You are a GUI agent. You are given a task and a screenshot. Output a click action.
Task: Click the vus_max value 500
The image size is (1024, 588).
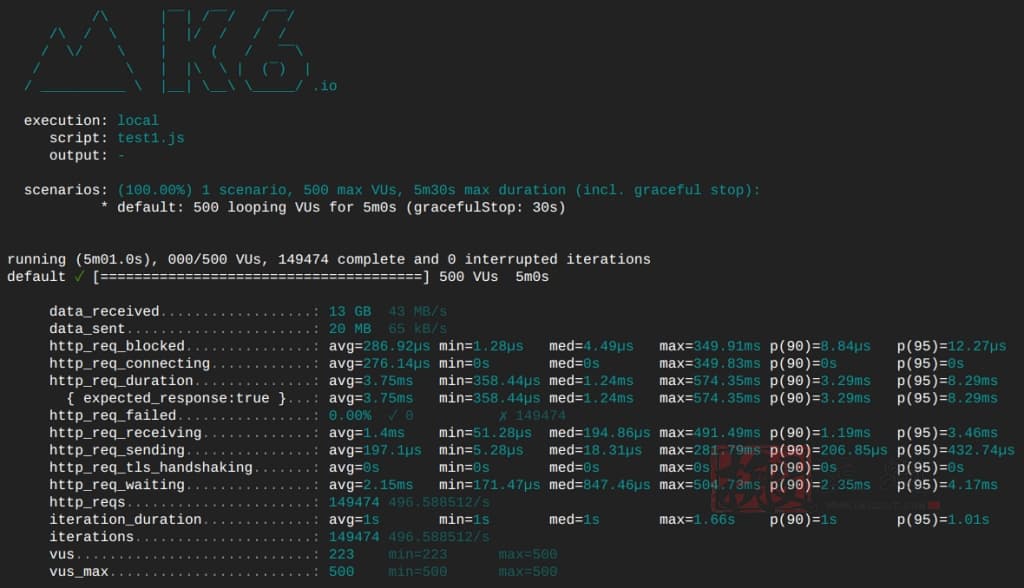342,572
